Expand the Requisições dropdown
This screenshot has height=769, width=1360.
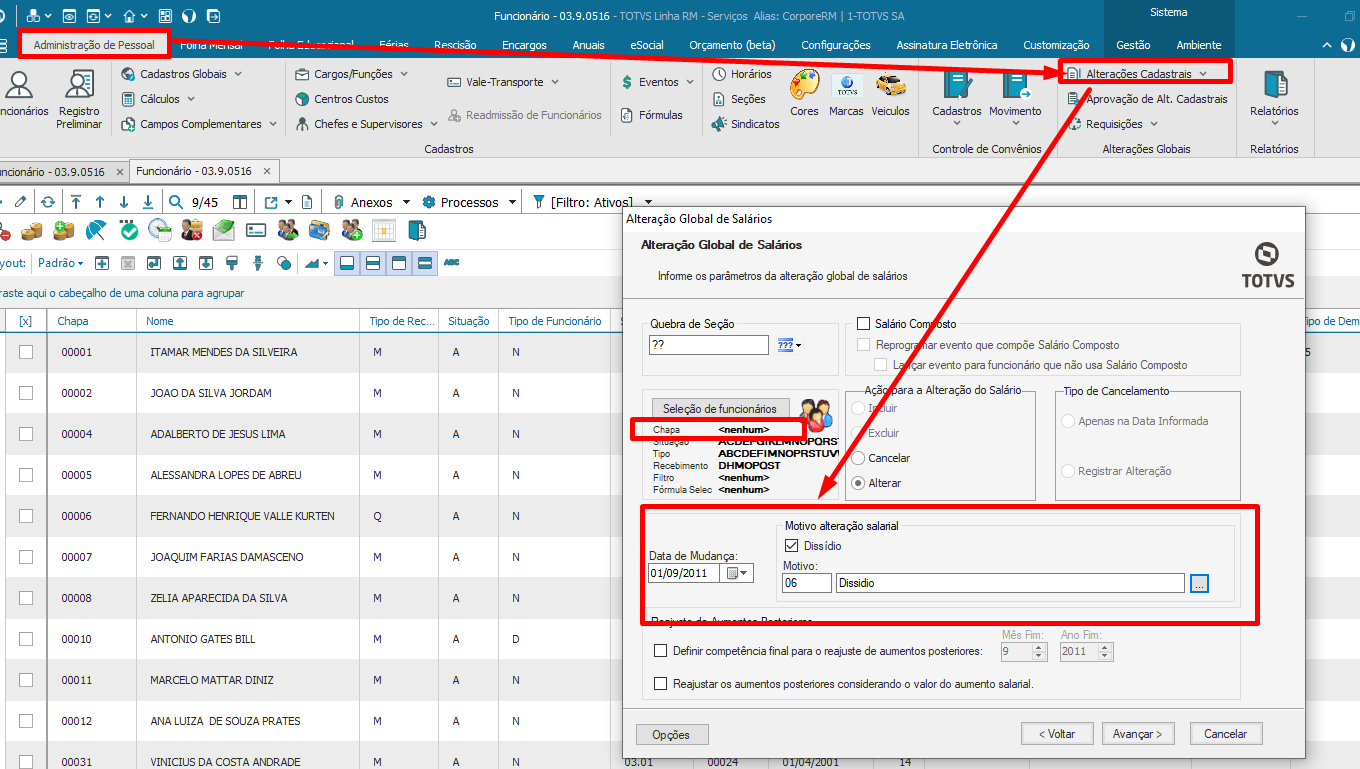[x=1154, y=124]
